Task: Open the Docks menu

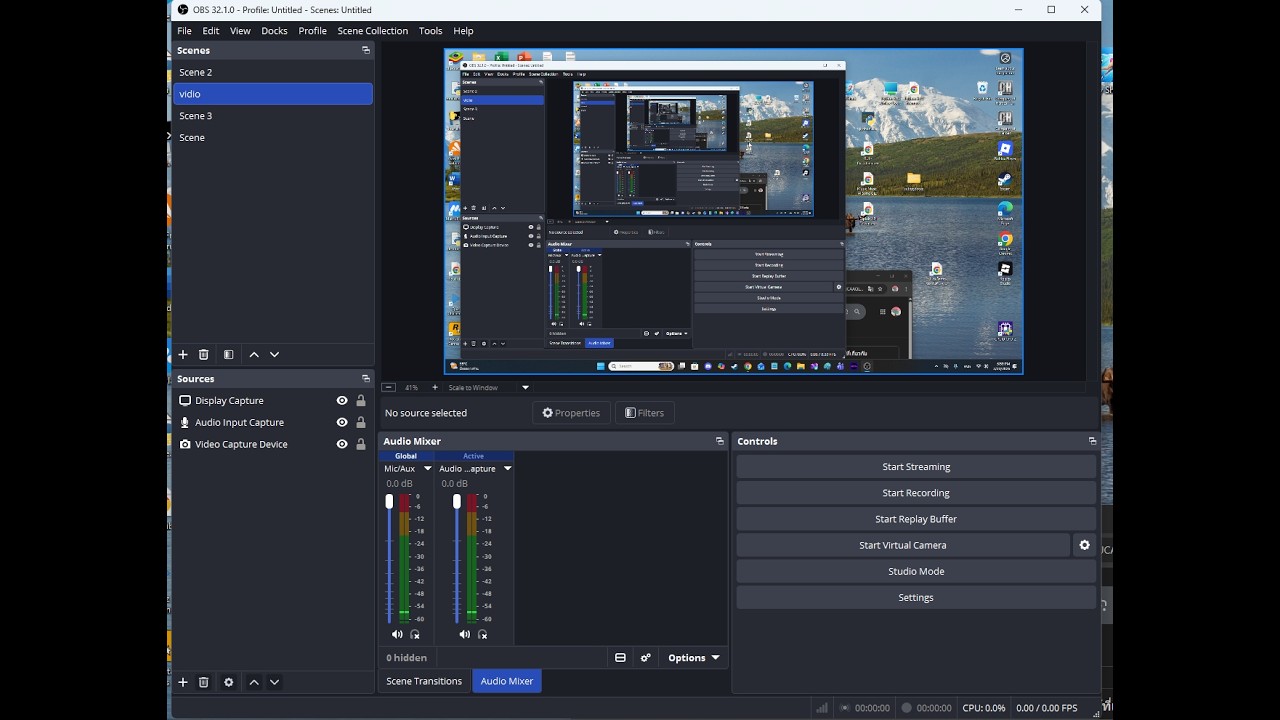Action: [x=274, y=31]
